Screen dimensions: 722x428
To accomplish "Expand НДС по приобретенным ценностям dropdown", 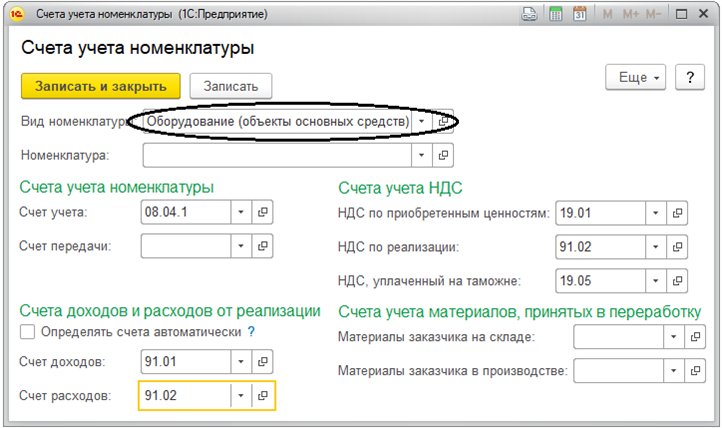I will [x=656, y=213].
